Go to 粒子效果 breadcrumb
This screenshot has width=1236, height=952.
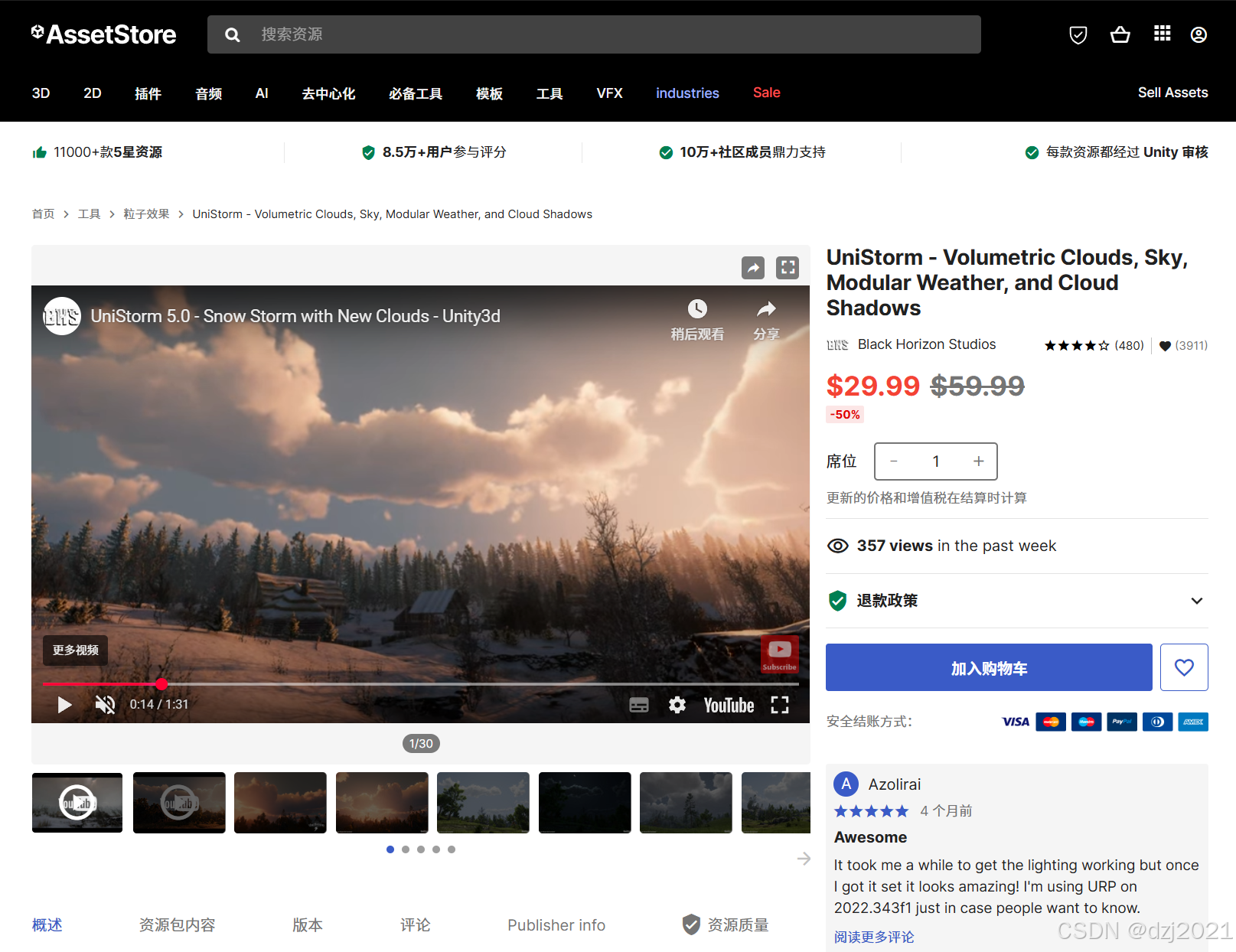click(x=146, y=214)
